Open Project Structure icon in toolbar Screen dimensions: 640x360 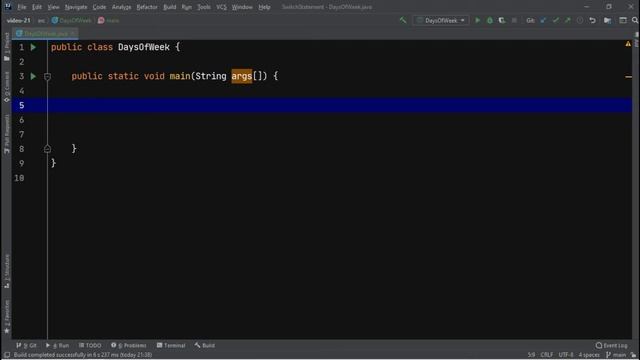point(607,20)
